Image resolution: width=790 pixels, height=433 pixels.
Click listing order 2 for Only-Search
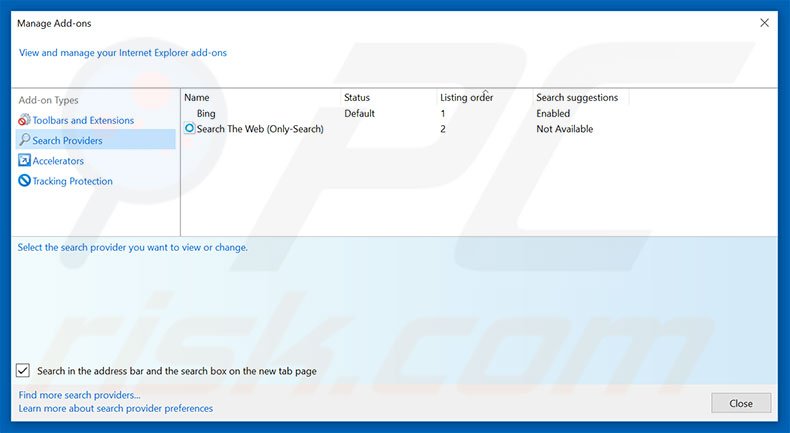[x=442, y=129]
